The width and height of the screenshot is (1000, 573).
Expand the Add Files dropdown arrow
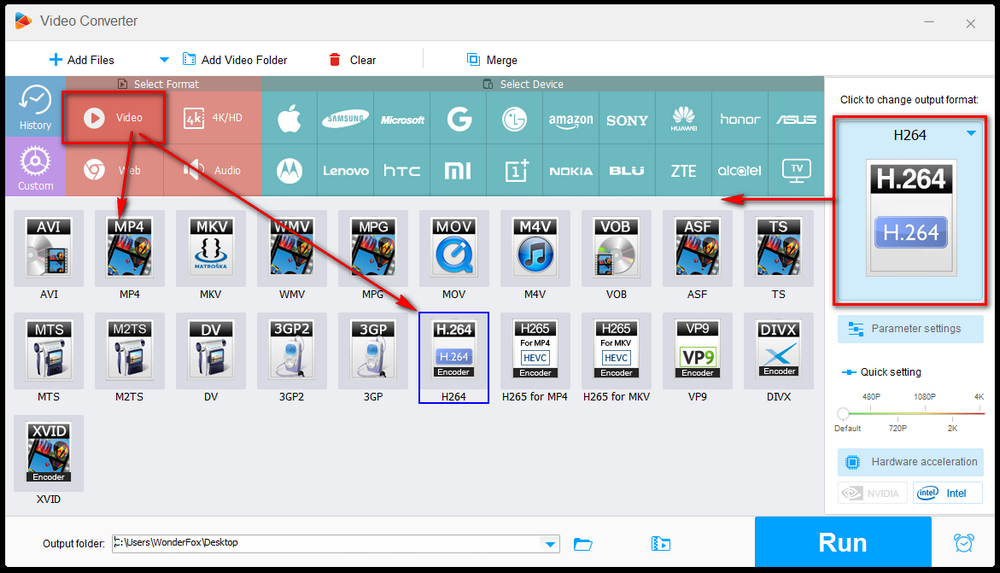165,60
